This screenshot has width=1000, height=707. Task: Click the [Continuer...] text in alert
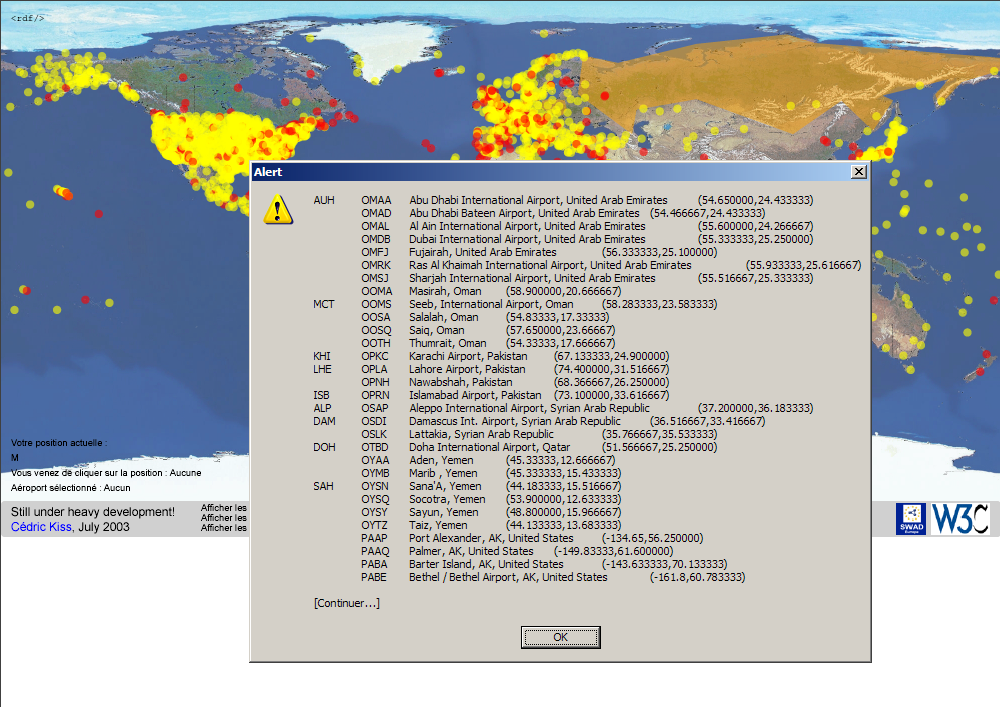coord(346,603)
